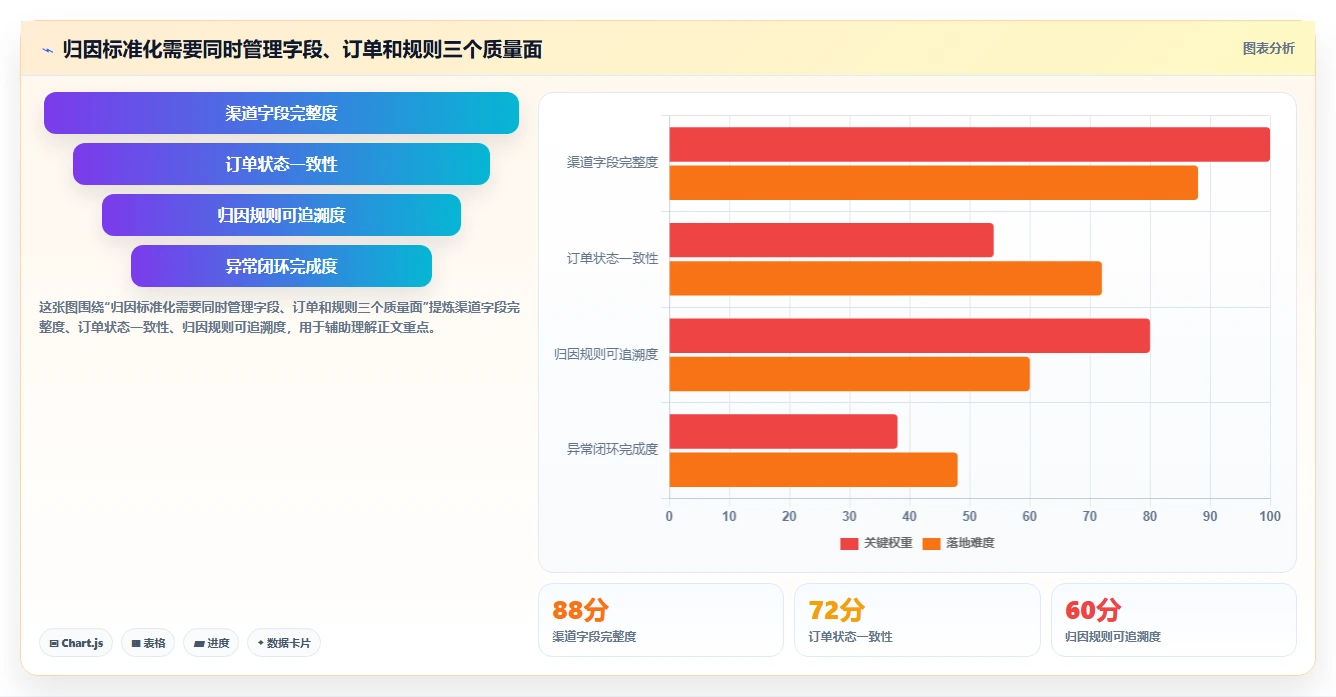This screenshot has height=697, width=1336.
Task: Click the orange 落地难度 bar for 渠道字段完整度
Action: tap(933, 183)
